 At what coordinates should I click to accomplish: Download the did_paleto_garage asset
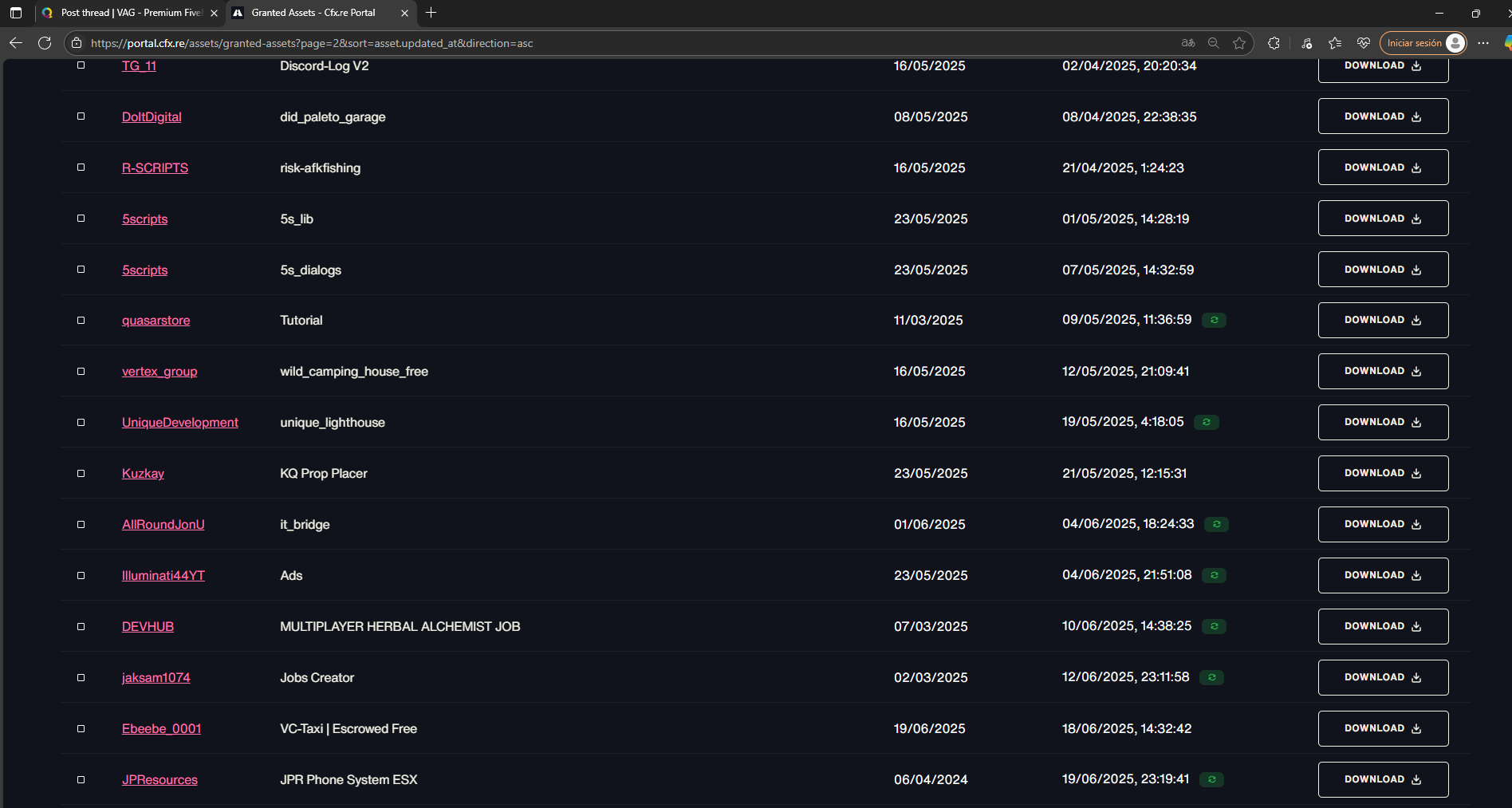click(1383, 116)
